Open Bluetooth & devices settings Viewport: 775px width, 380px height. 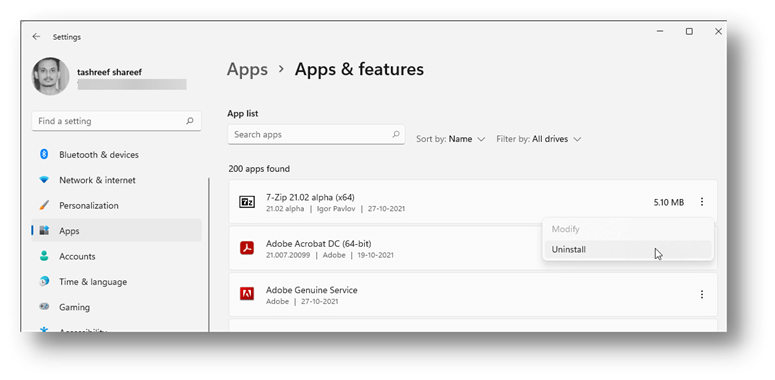116,155
